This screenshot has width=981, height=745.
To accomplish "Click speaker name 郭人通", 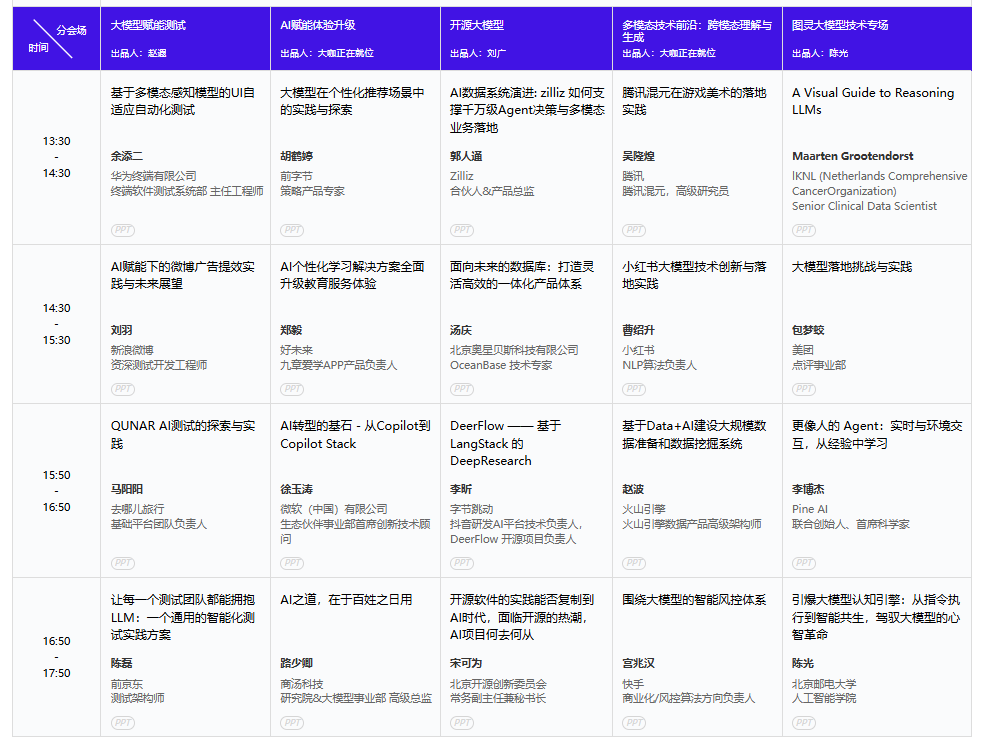I will (466, 156).
